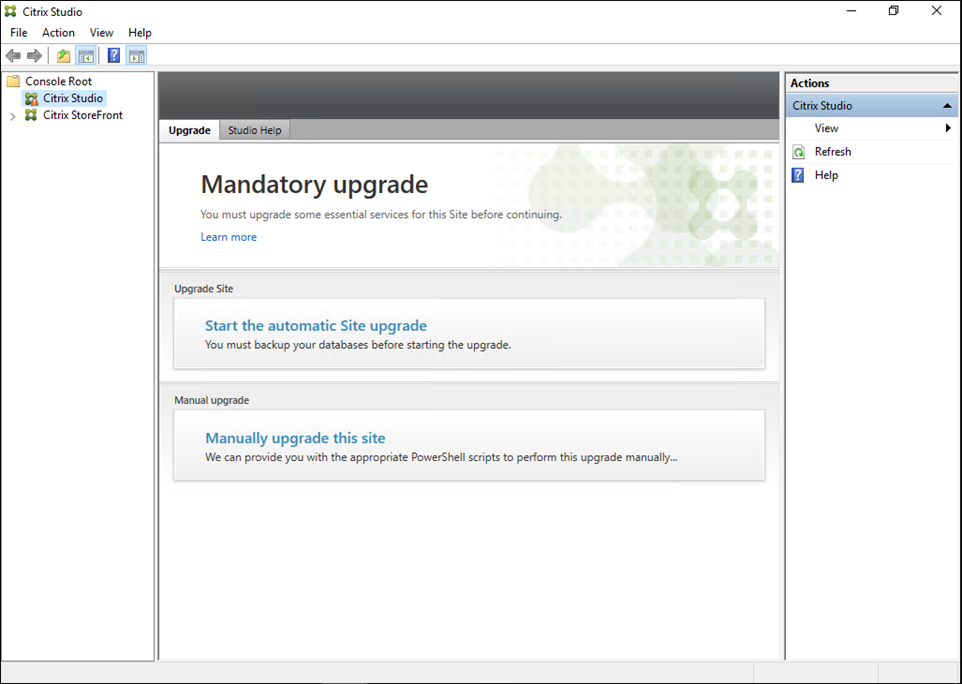Expand the Citrix StoreFront tree node
The width and height of the screenshot is (962, 684).
(12, 115)
